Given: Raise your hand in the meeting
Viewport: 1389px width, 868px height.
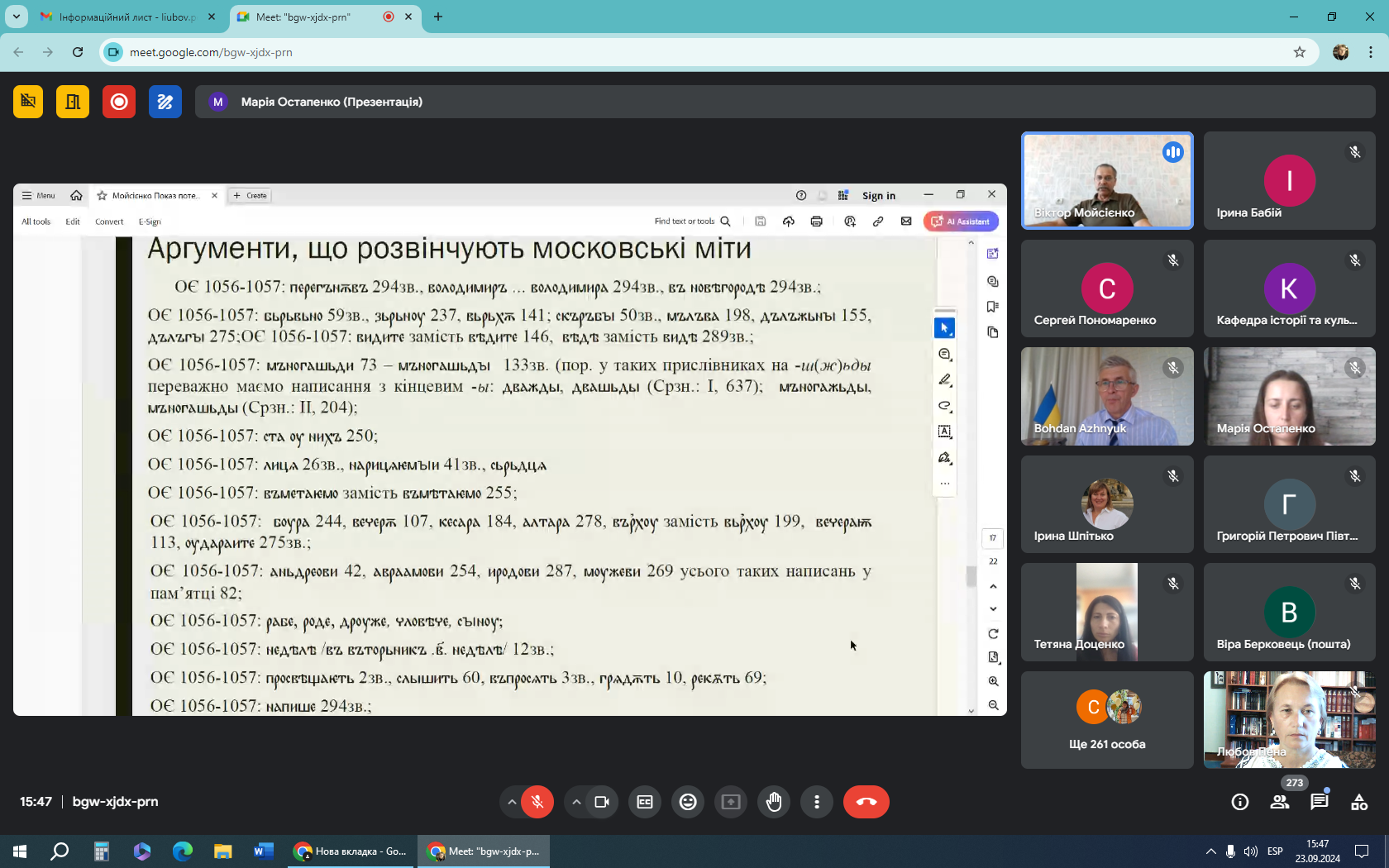Looking at the screenshot, I should tap(774, 802).
